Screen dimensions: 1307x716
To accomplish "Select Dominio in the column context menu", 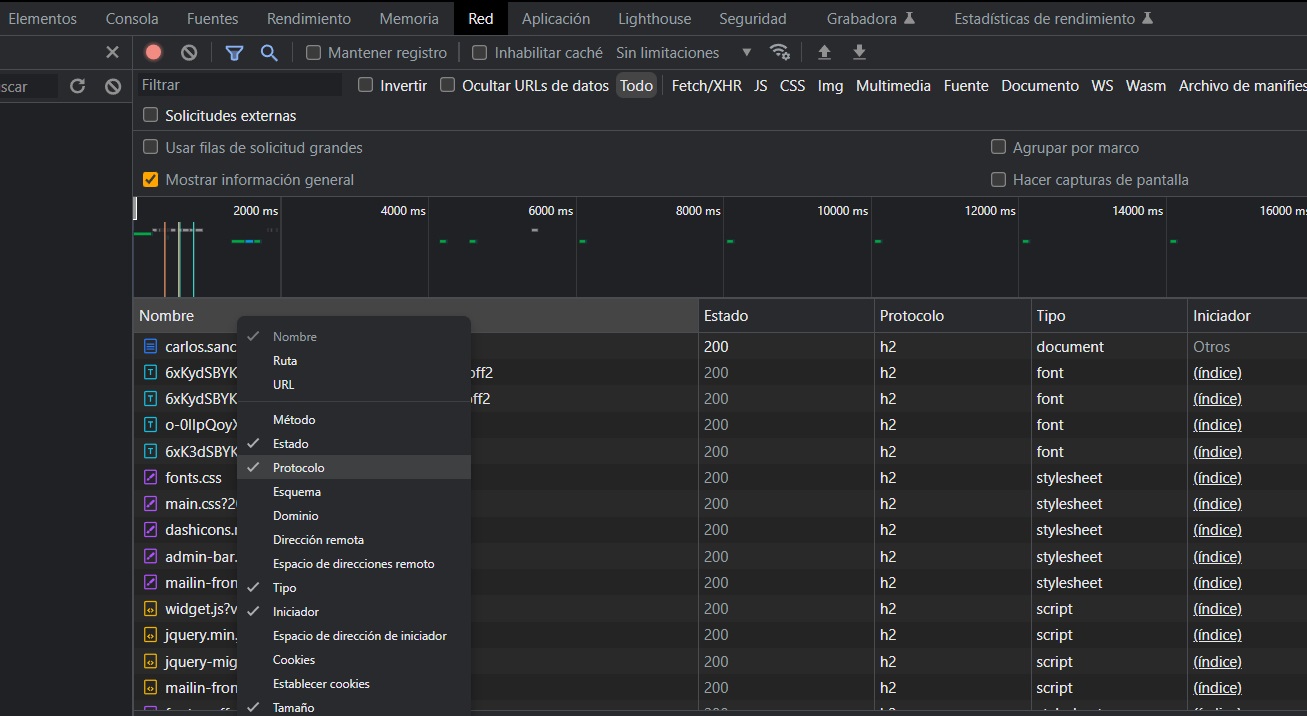I will coord(295,516).
